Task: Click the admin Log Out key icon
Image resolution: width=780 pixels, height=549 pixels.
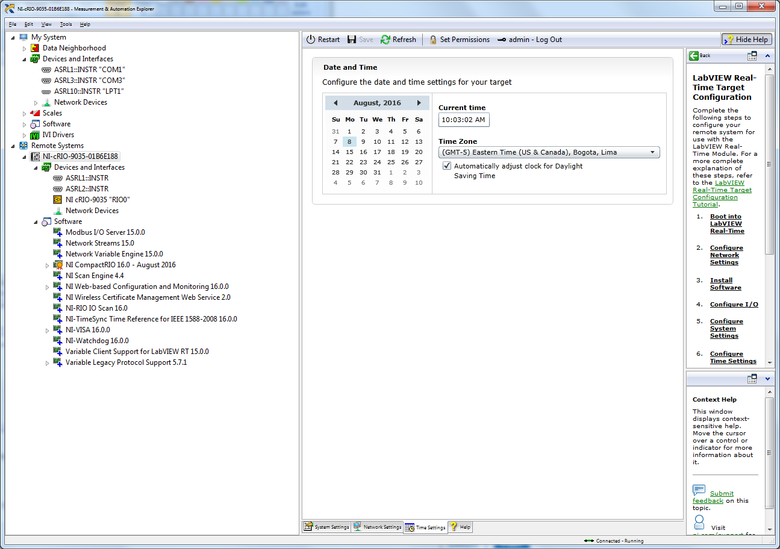Action: tap(501, 40)
